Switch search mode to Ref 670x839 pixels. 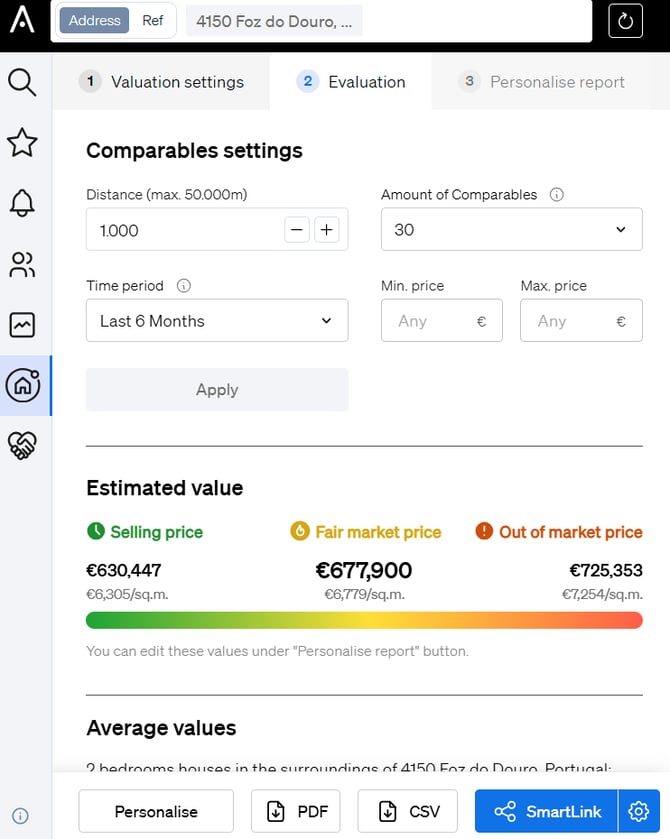[x=152, y=20]
